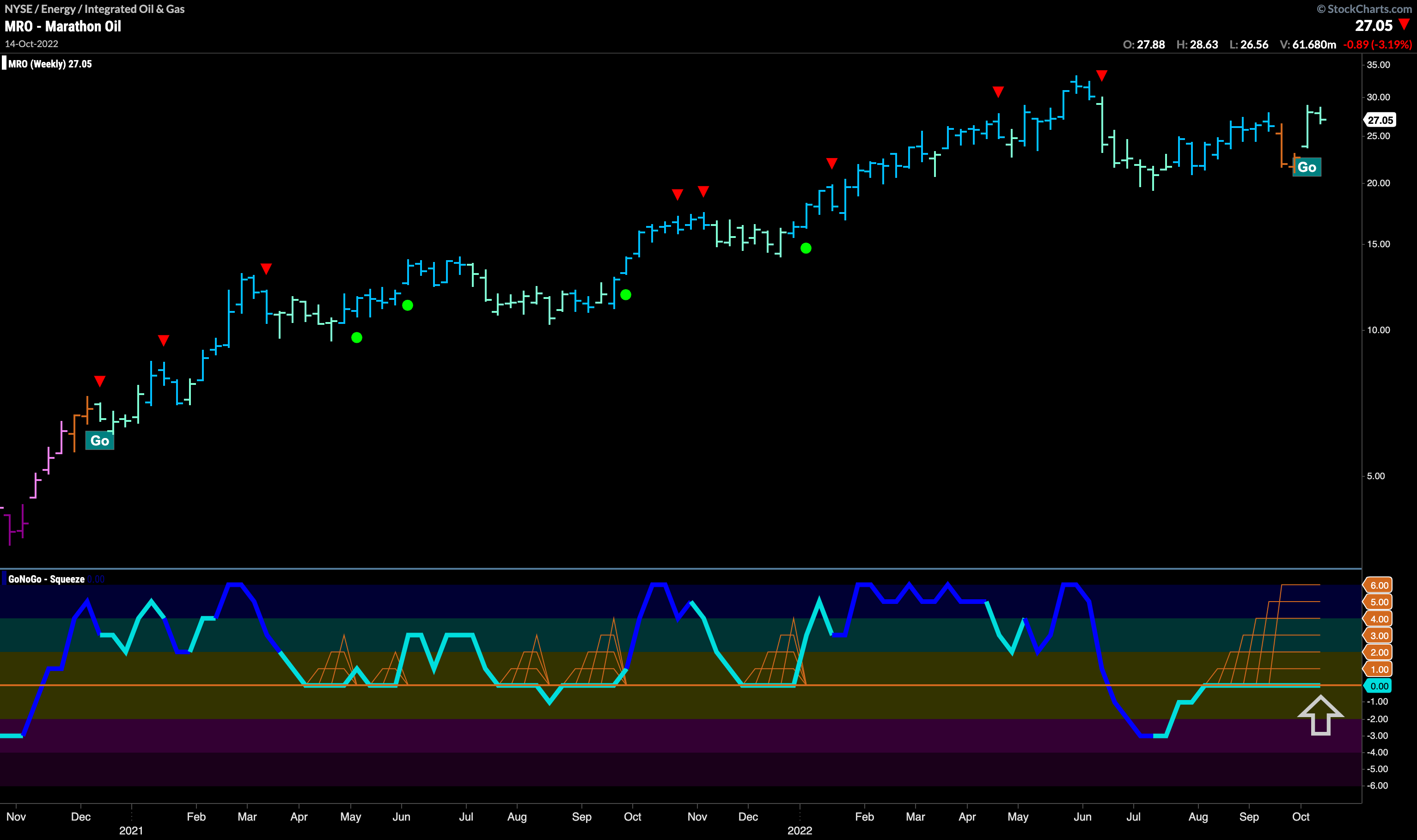Viewport: 1417px width, 840px height.
Task: Click the Oct label at right of time axis
Action: (x=1301, y=817)
